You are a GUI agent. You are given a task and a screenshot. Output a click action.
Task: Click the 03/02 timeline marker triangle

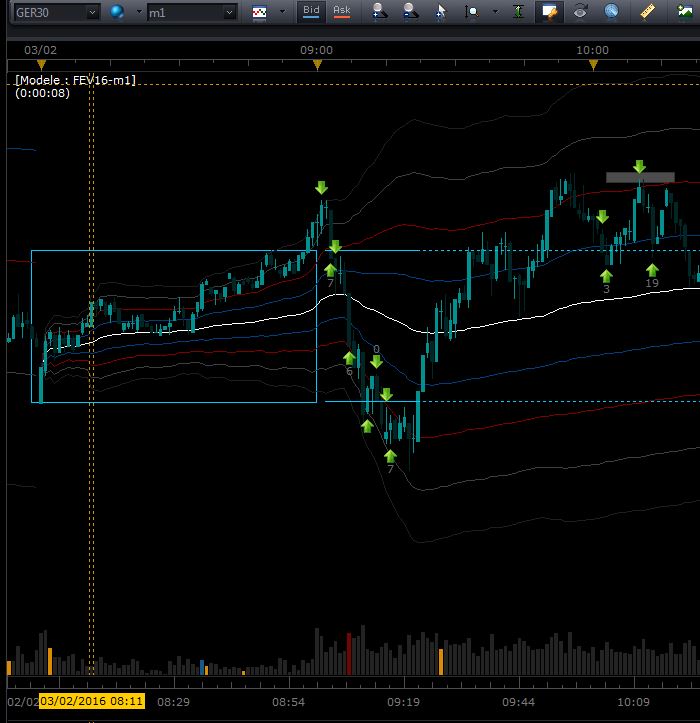click(x=42, y=65)
